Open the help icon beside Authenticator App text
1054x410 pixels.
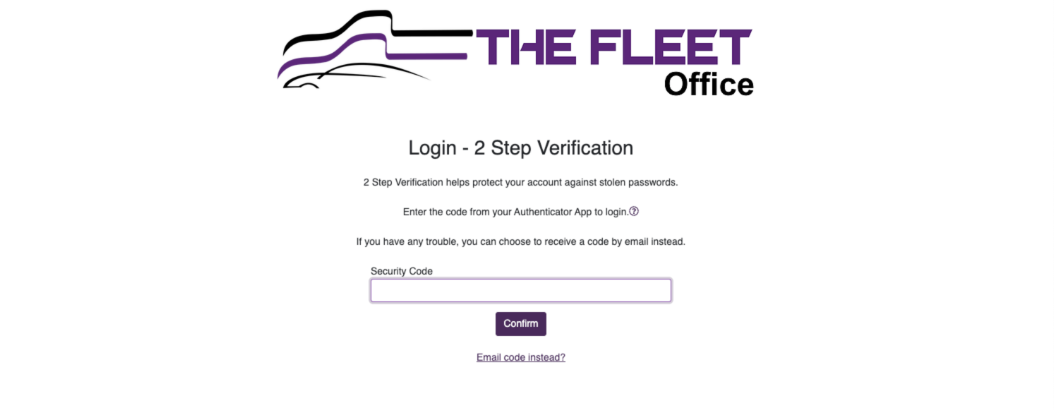point(634,211)
